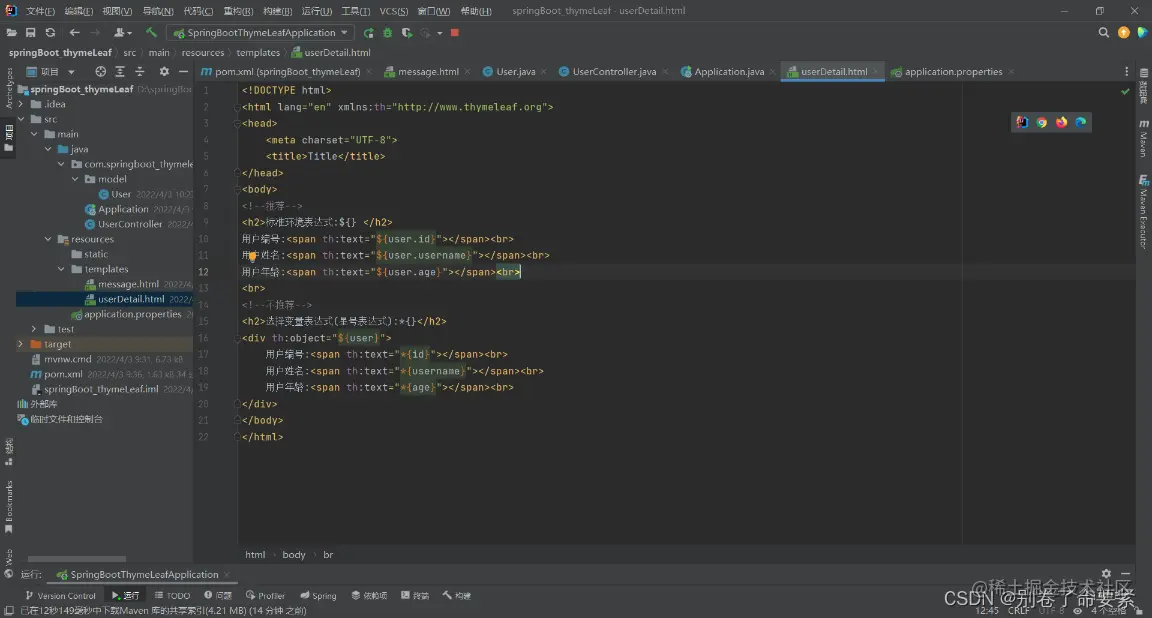The width and height of the screenshot is (1152, 618).
Task: Collapse the templates folder
Action: coord(62,269)
